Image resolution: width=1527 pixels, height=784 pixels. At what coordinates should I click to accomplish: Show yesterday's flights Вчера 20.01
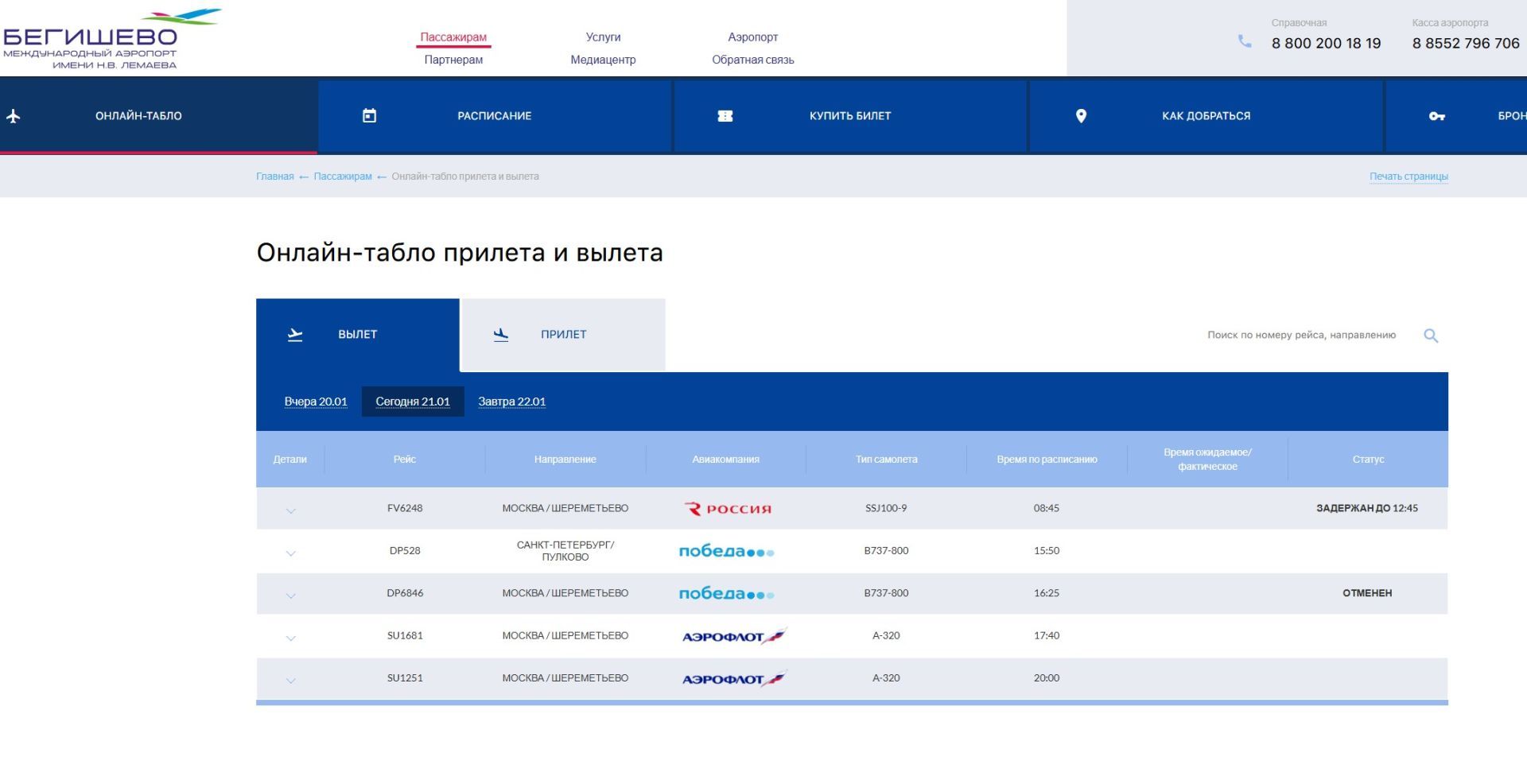click(316, 402)
